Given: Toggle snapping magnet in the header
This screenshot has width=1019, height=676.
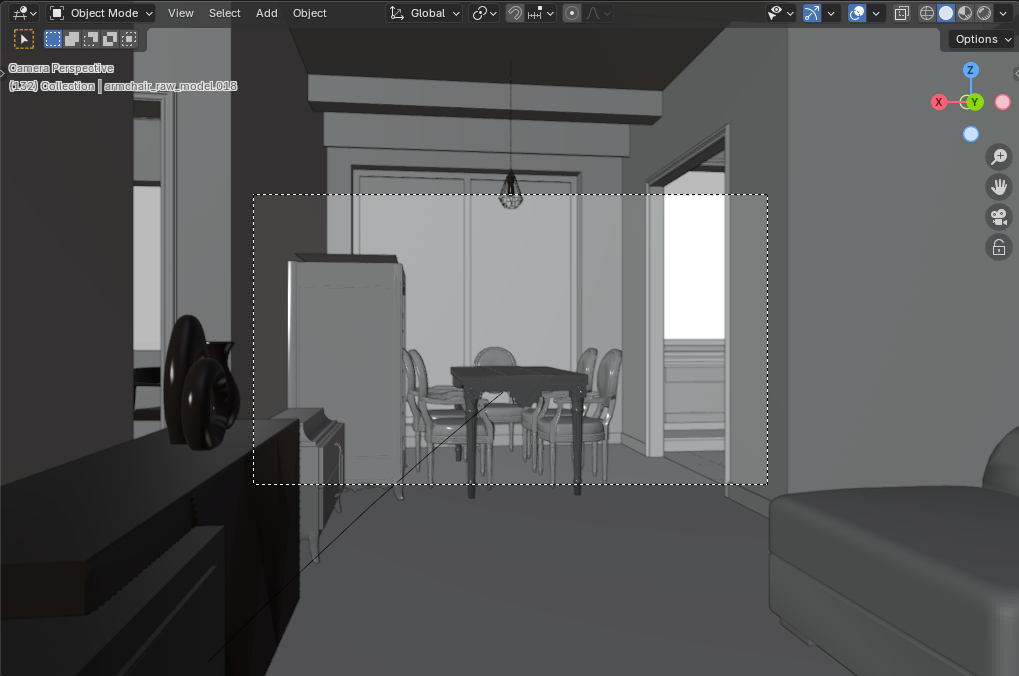Looking at the screenshot, I should (x=514, y=13).
